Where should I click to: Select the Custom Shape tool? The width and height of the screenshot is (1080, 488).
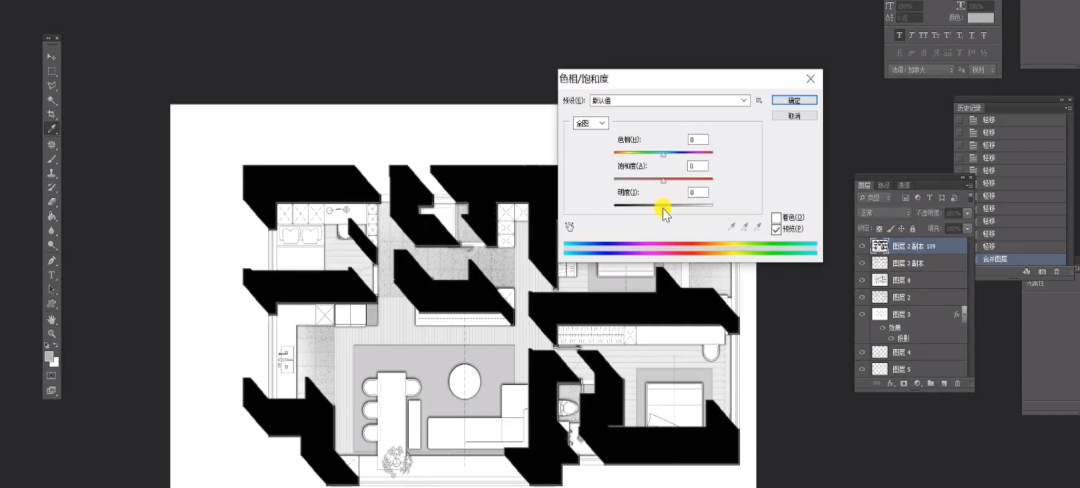(x=52, y=304)
